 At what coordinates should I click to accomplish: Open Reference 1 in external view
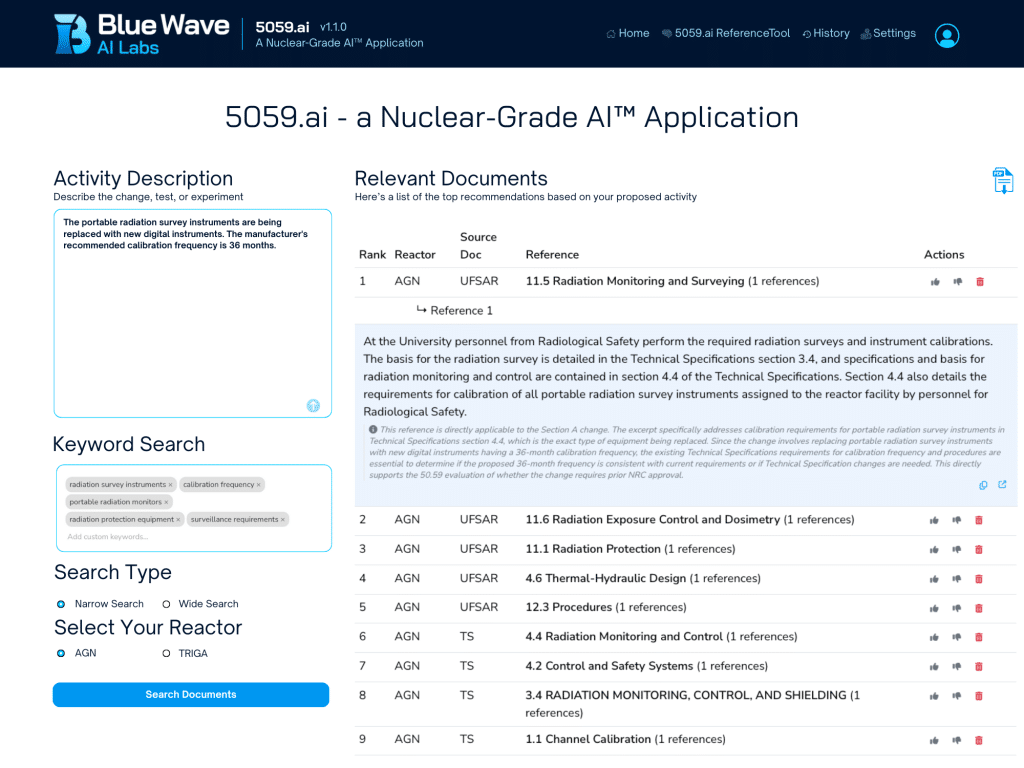click(x=1002, y=485)
